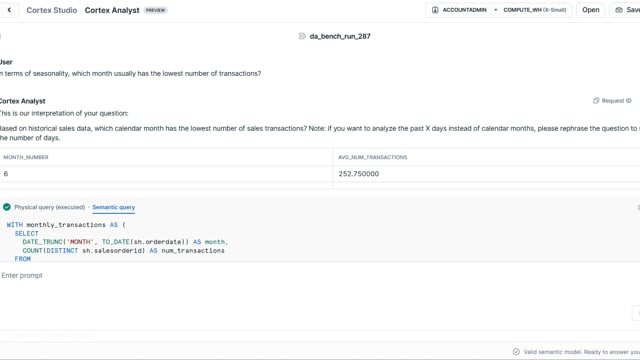Click the da_bench_run_287 title
The width and height of the screenshot is (640, 360).
pos(340,36)
